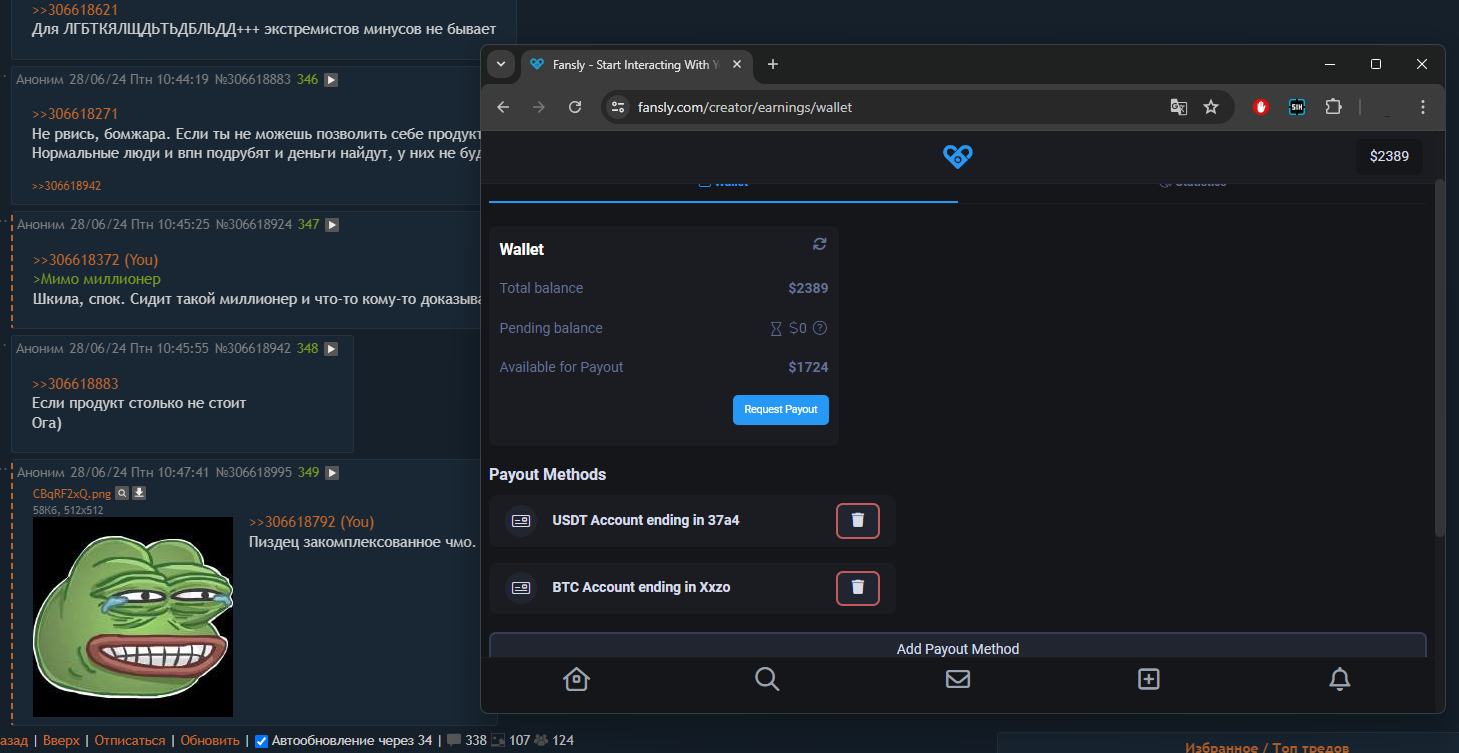1459x753 pixels.
Task: Click the Total balance $2389 value
Action: (808, 288)
